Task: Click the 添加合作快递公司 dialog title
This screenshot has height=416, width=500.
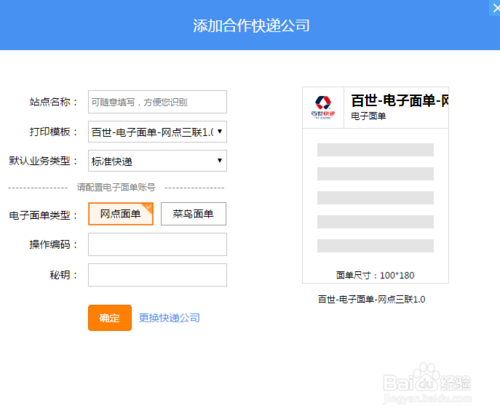Action: click(x=251, y=26)
